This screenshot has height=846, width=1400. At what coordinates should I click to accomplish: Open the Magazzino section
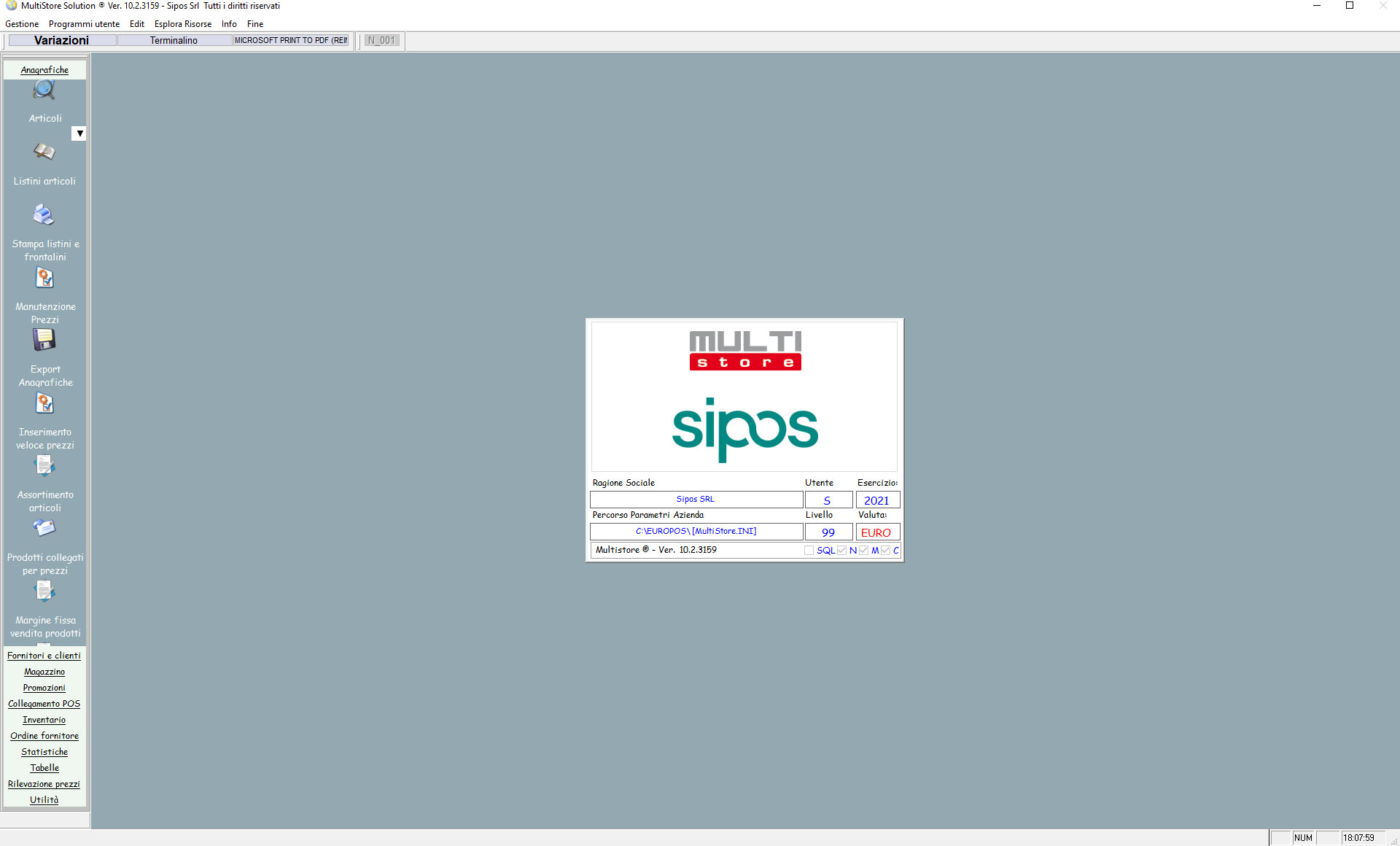(44, 672)
